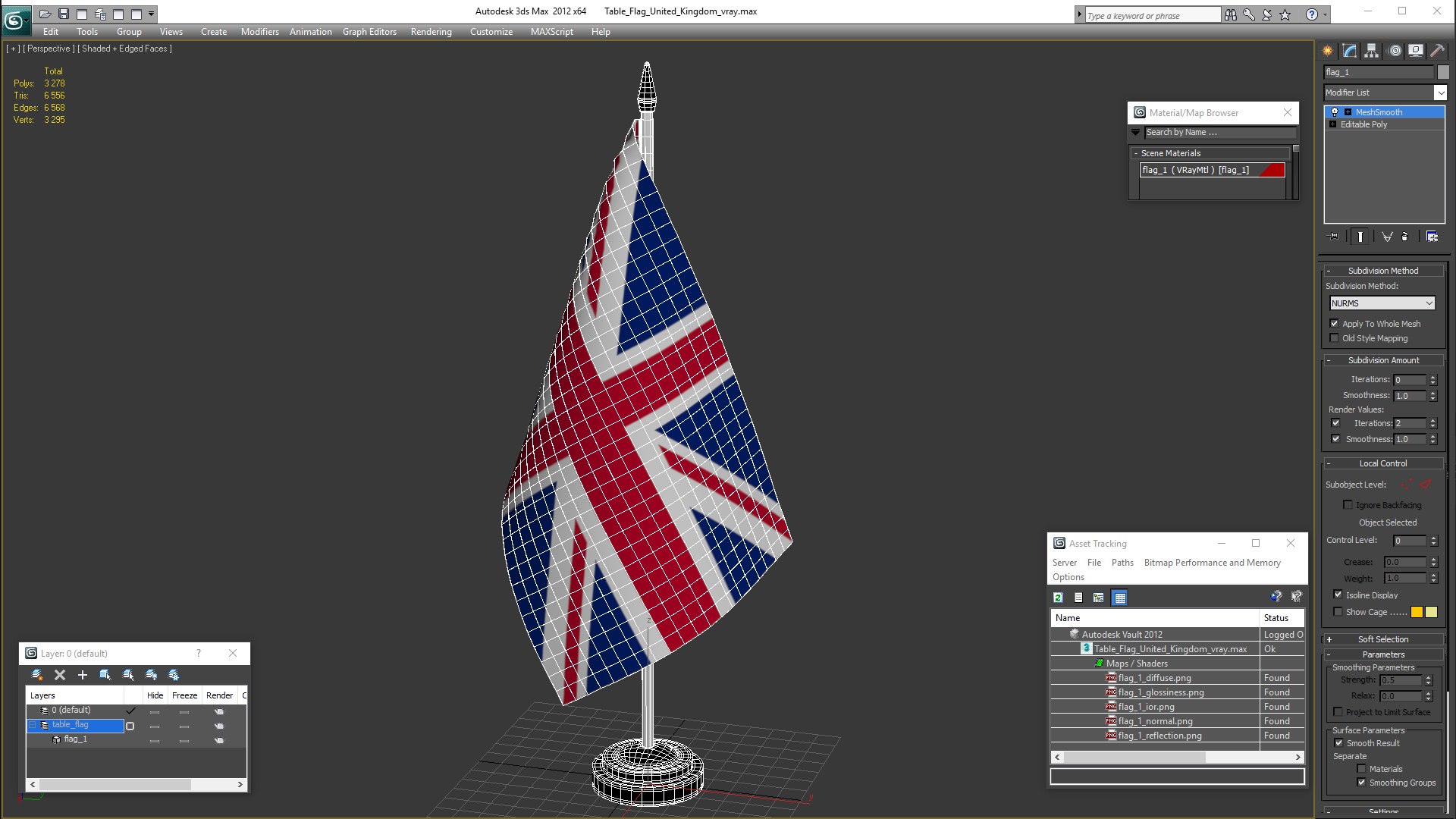
Task: Open Paths menu in Asset Tracking
Action: point(1122,563)
